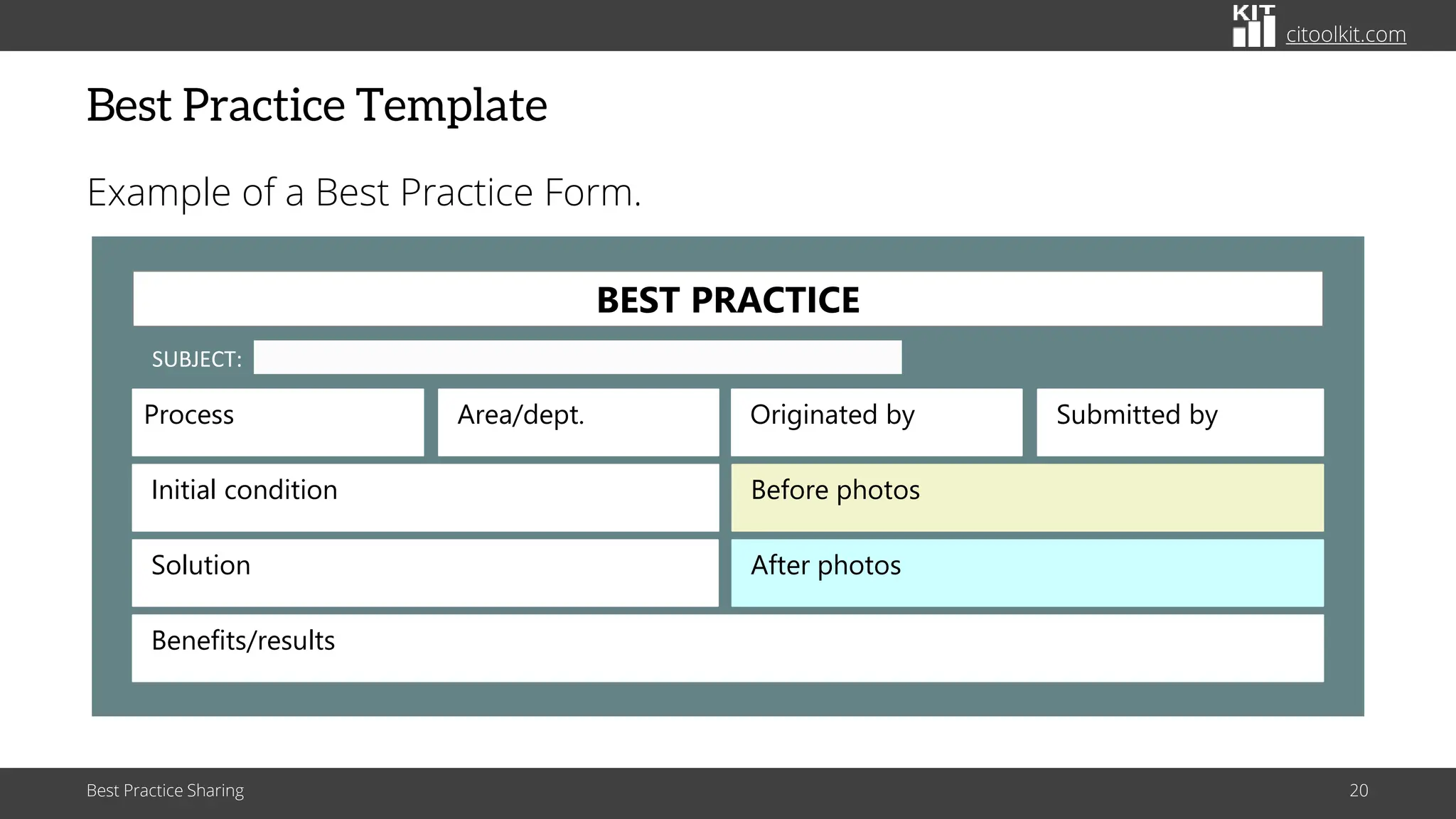
Task: Select the Benefits/results field
Action: click(x=728, y=648)
